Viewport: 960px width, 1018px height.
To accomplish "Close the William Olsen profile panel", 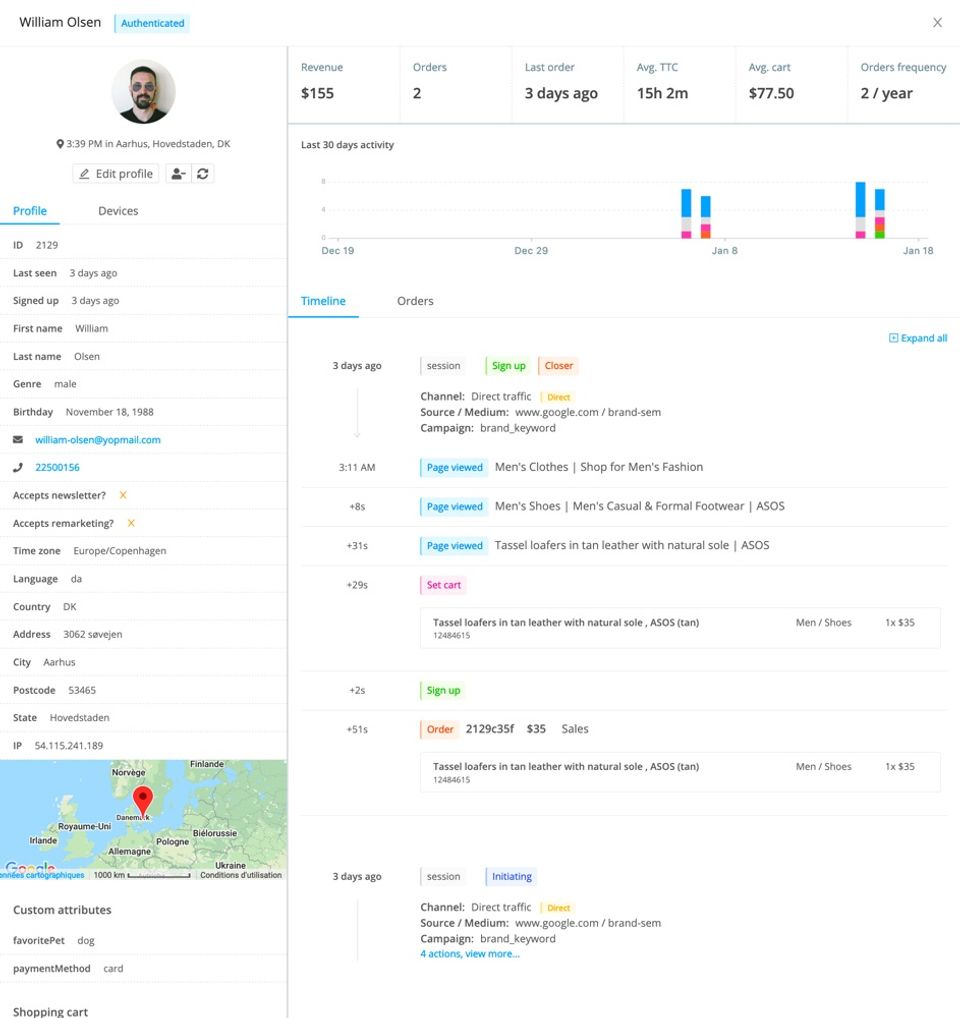I will coord(937,23).
